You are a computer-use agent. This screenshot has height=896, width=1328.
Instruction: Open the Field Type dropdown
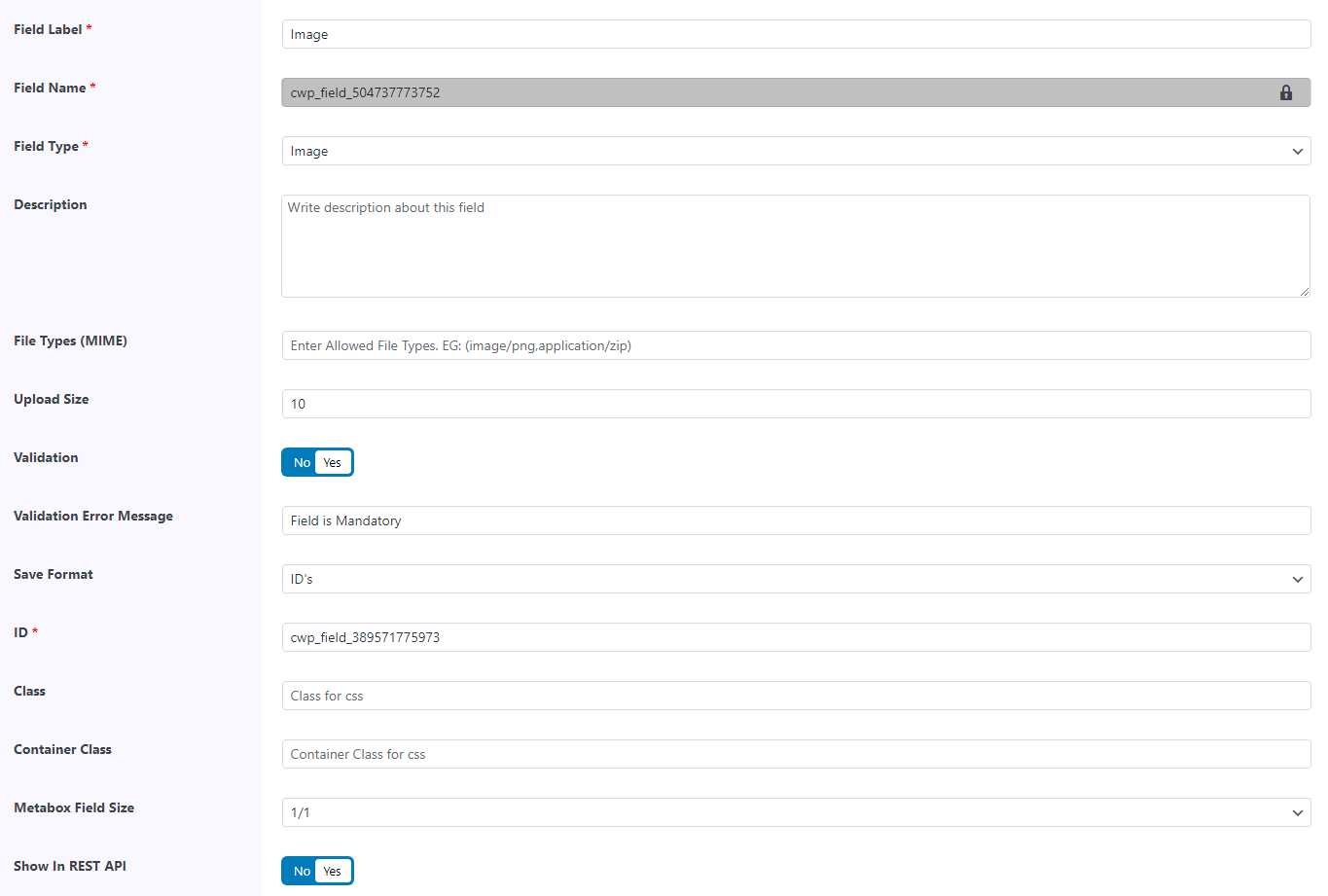[796, 151]
